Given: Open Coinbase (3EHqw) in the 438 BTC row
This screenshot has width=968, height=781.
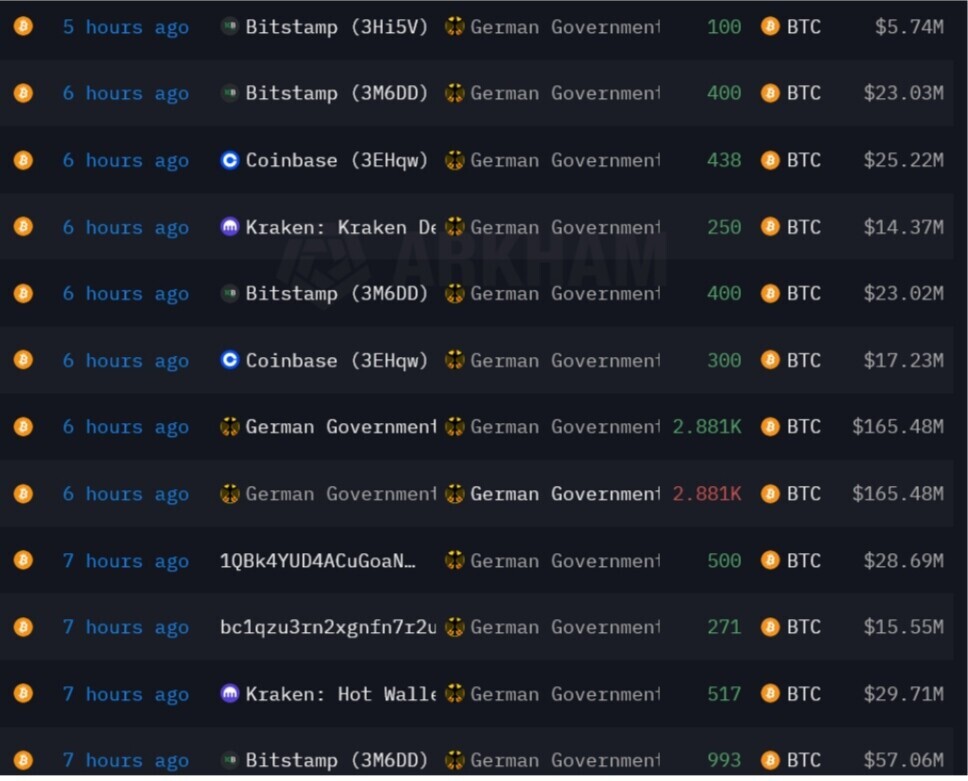Looking at the screenshot, I should [336, 161].
